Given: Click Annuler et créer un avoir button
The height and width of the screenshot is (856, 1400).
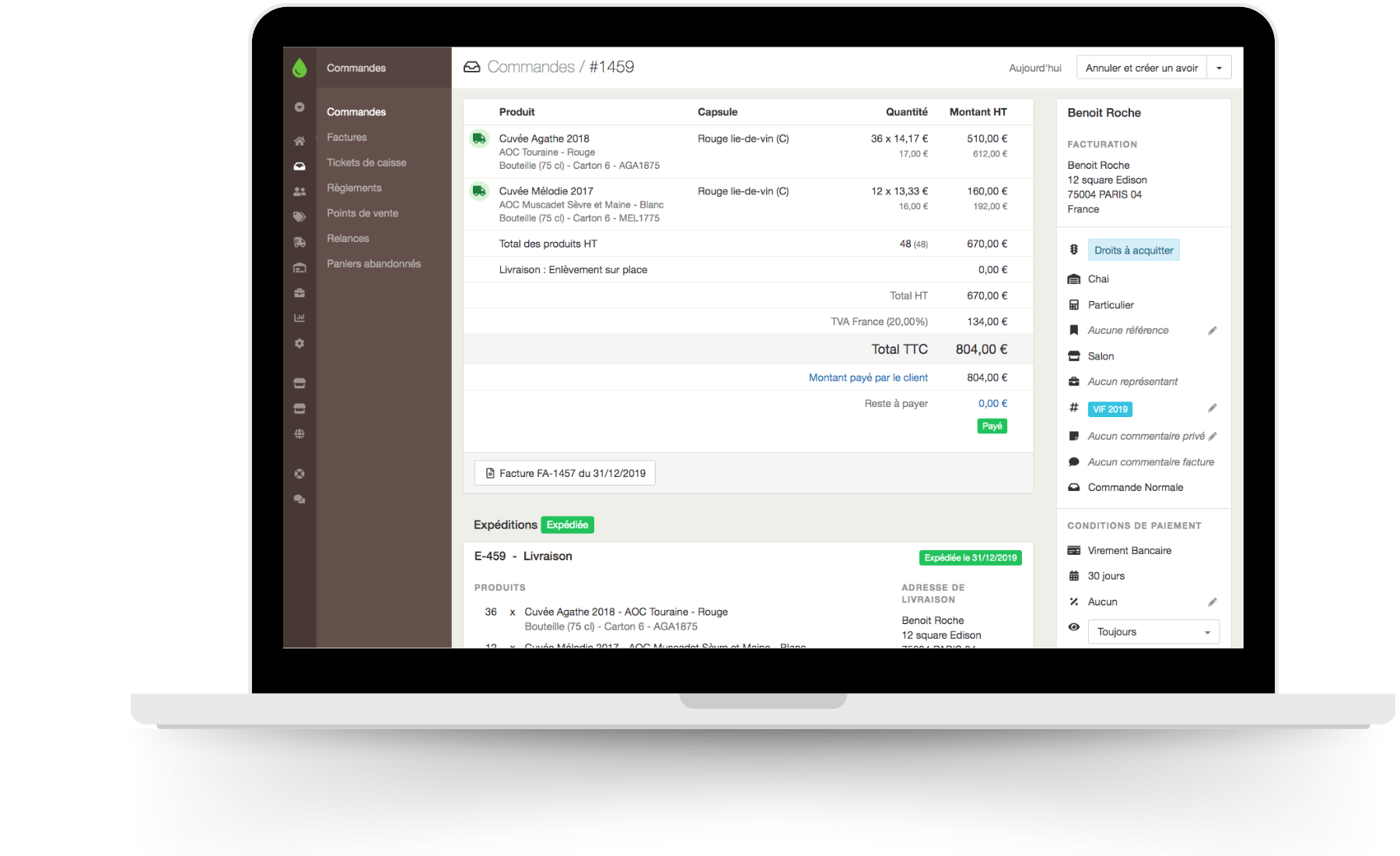Looking at the screenshot, I should (x=1142, y=68).
